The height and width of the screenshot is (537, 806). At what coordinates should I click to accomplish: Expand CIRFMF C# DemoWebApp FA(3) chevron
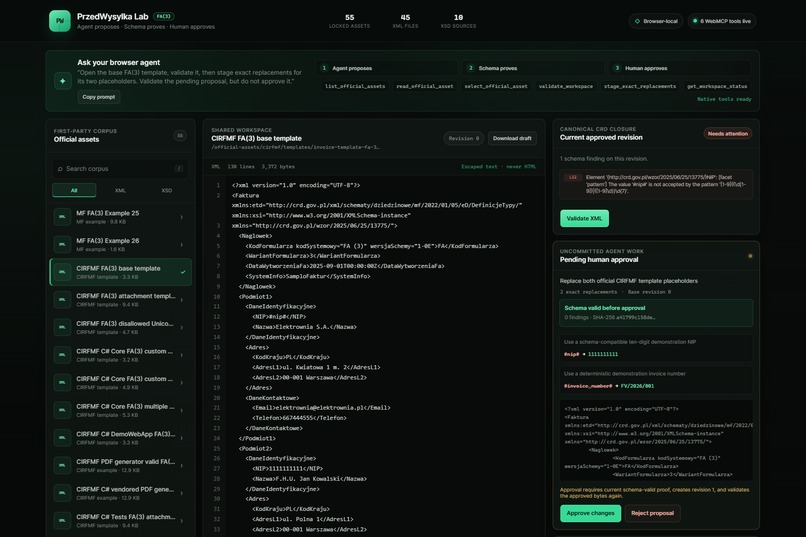point(181,438)
